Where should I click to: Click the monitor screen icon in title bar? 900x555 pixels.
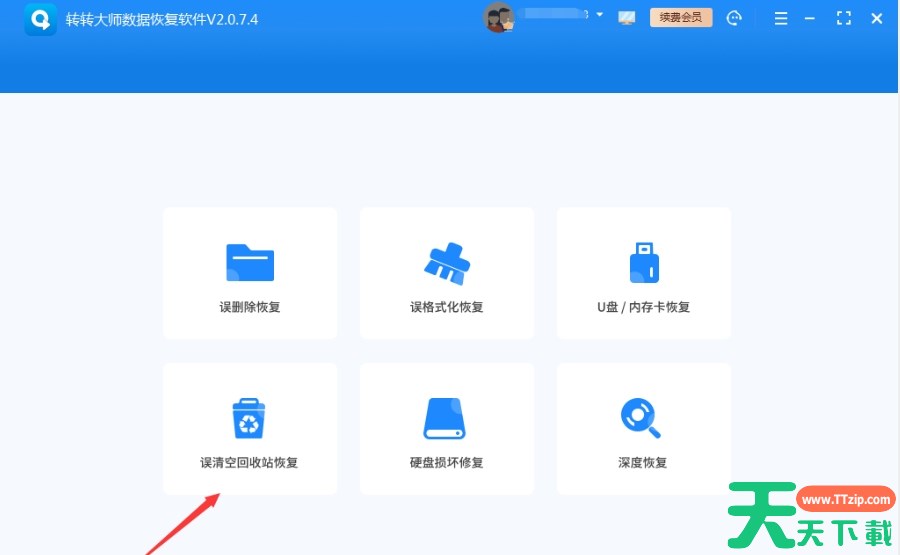pos(627,18)
